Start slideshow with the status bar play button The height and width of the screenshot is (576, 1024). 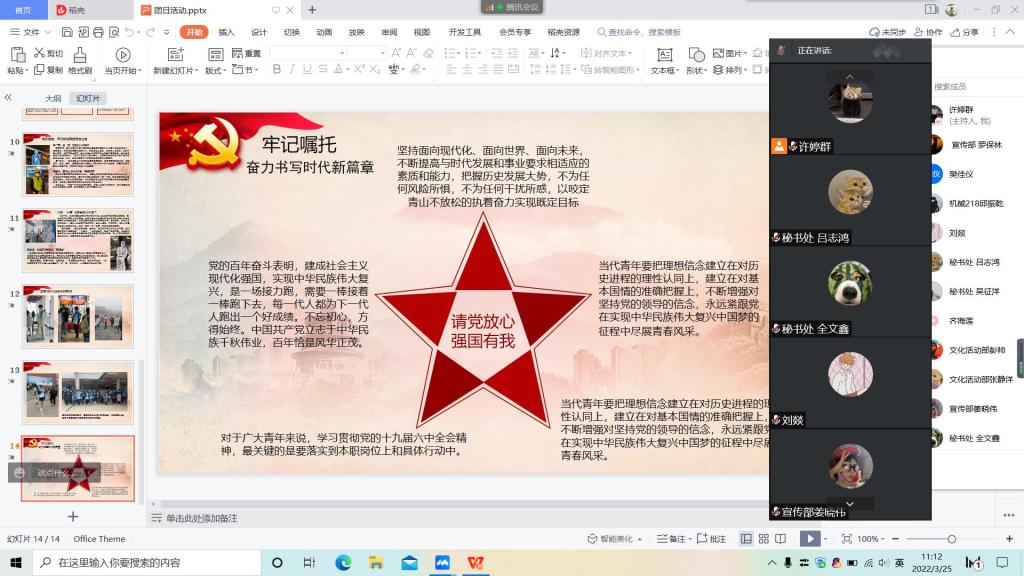810,539
